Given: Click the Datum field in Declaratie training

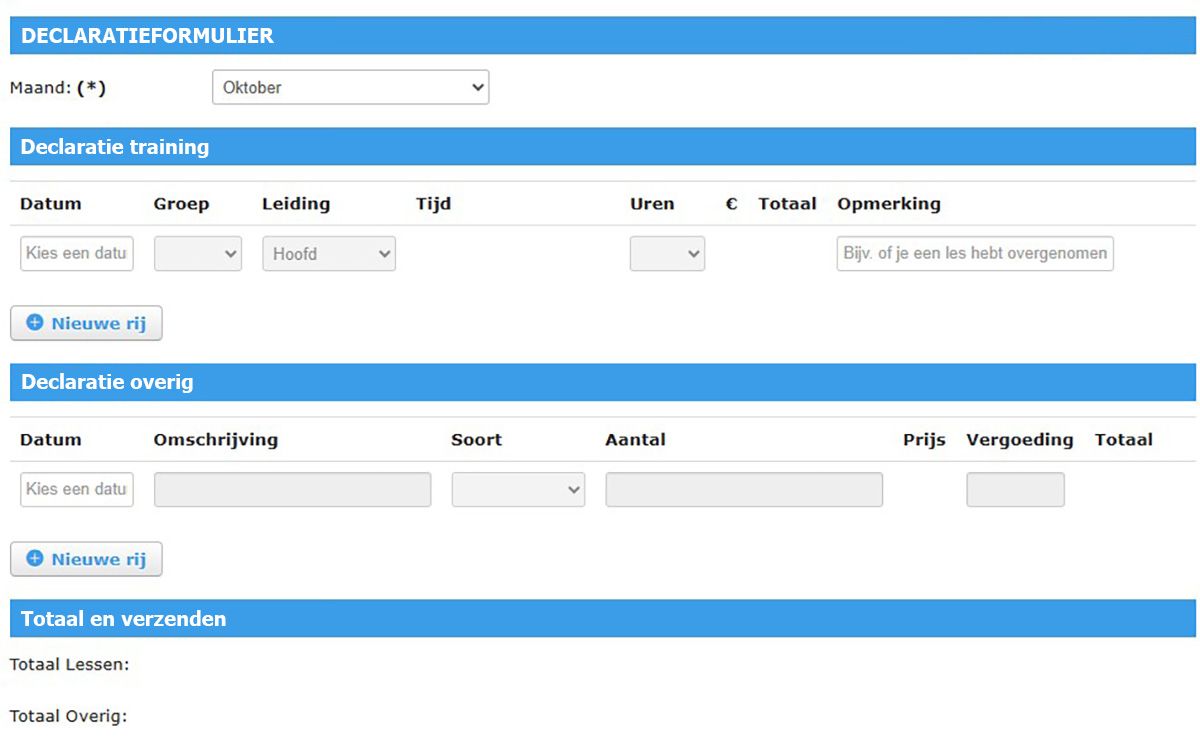Looking at the screenshot, I should (77, 253).
